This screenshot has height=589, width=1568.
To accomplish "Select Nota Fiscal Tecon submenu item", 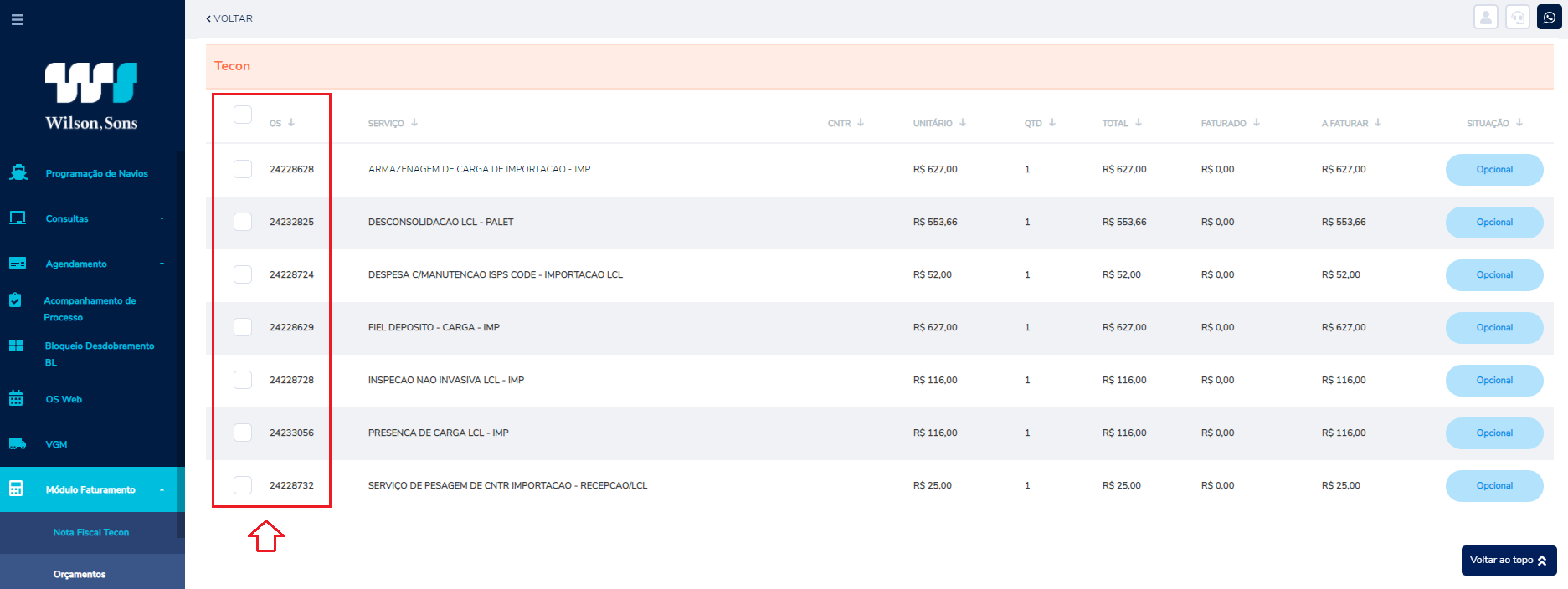I will coord(91,532).
